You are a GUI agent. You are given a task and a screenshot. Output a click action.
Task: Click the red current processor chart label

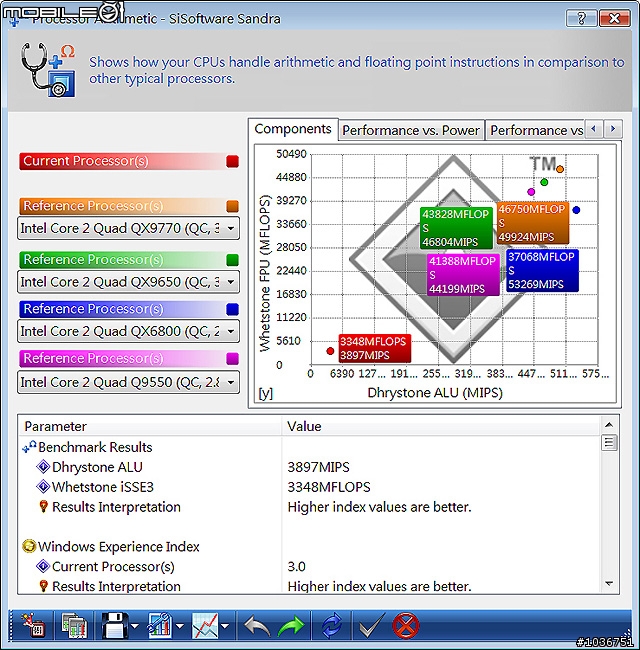tap(375, 348)
